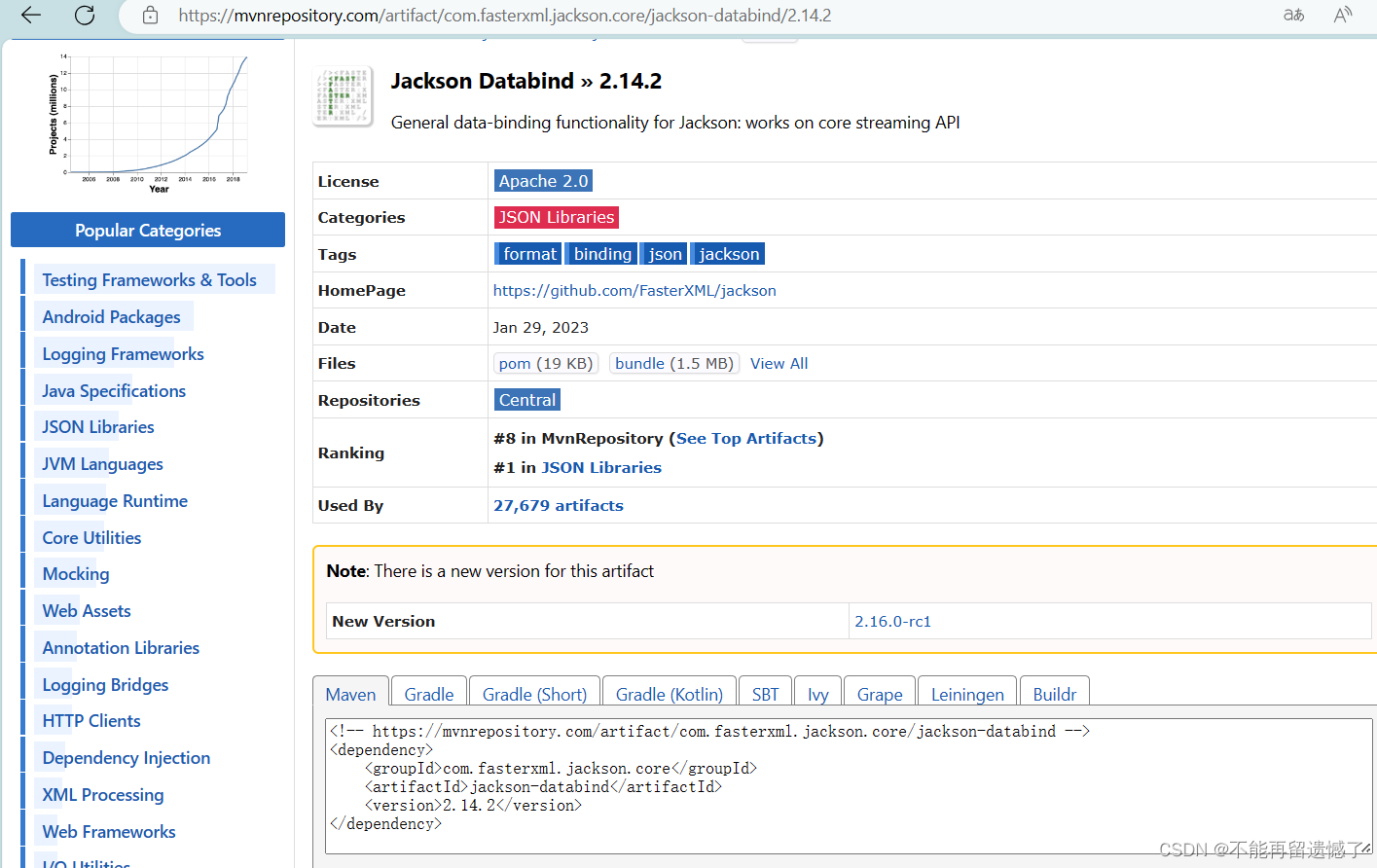The width and height of the screenshot is (1377, 868).
Task: Switch to the Grape tab
Action: [880, 693]
